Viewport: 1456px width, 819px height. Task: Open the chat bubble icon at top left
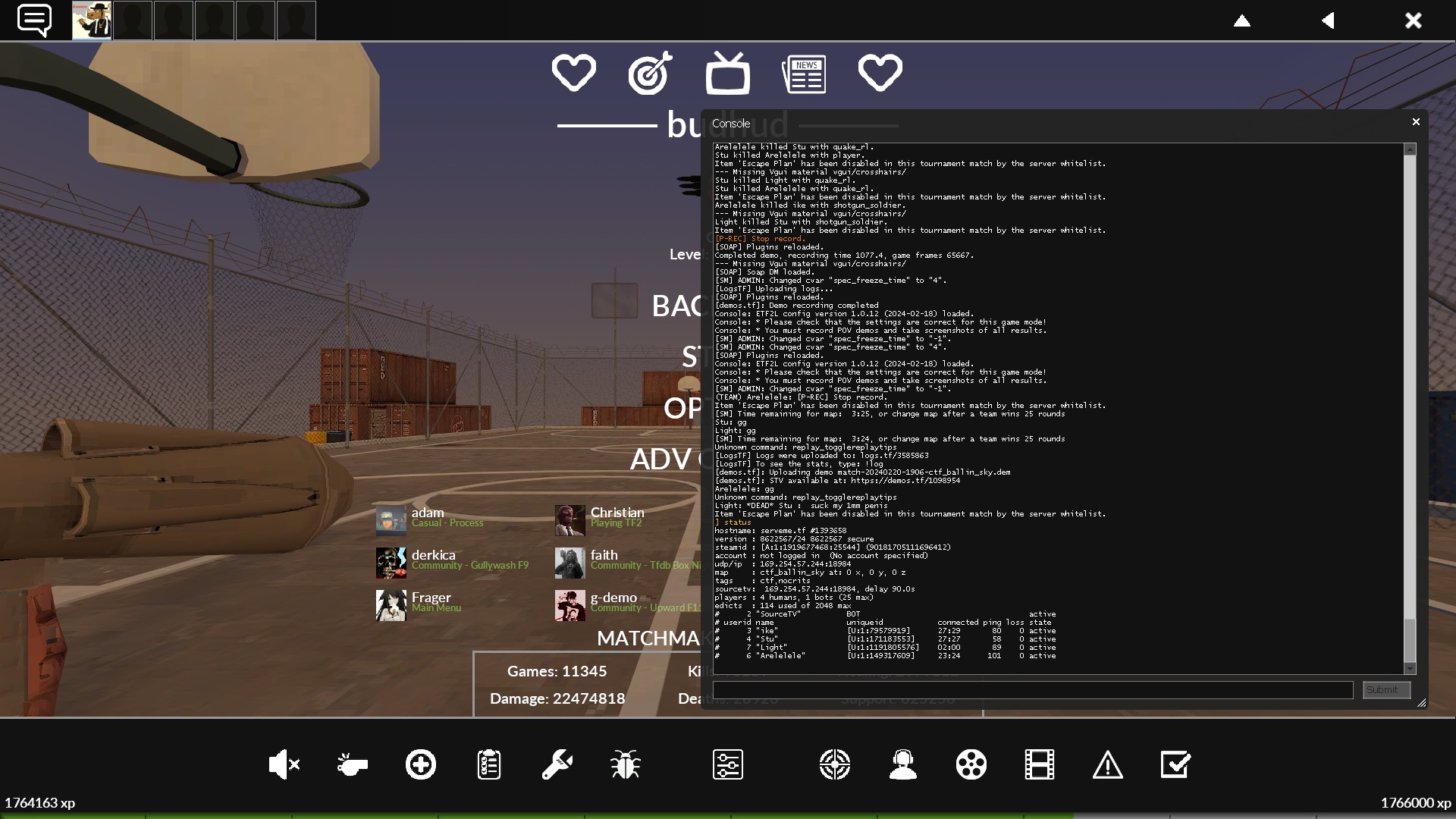(34, 20)
